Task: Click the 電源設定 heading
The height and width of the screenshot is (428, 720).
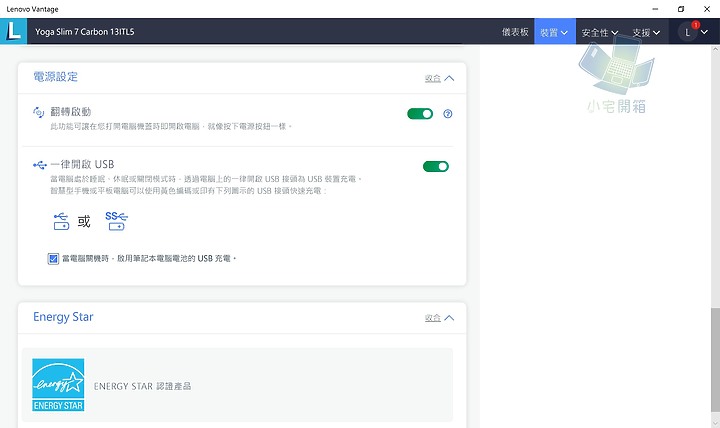Action: click(x=56, y=77)
